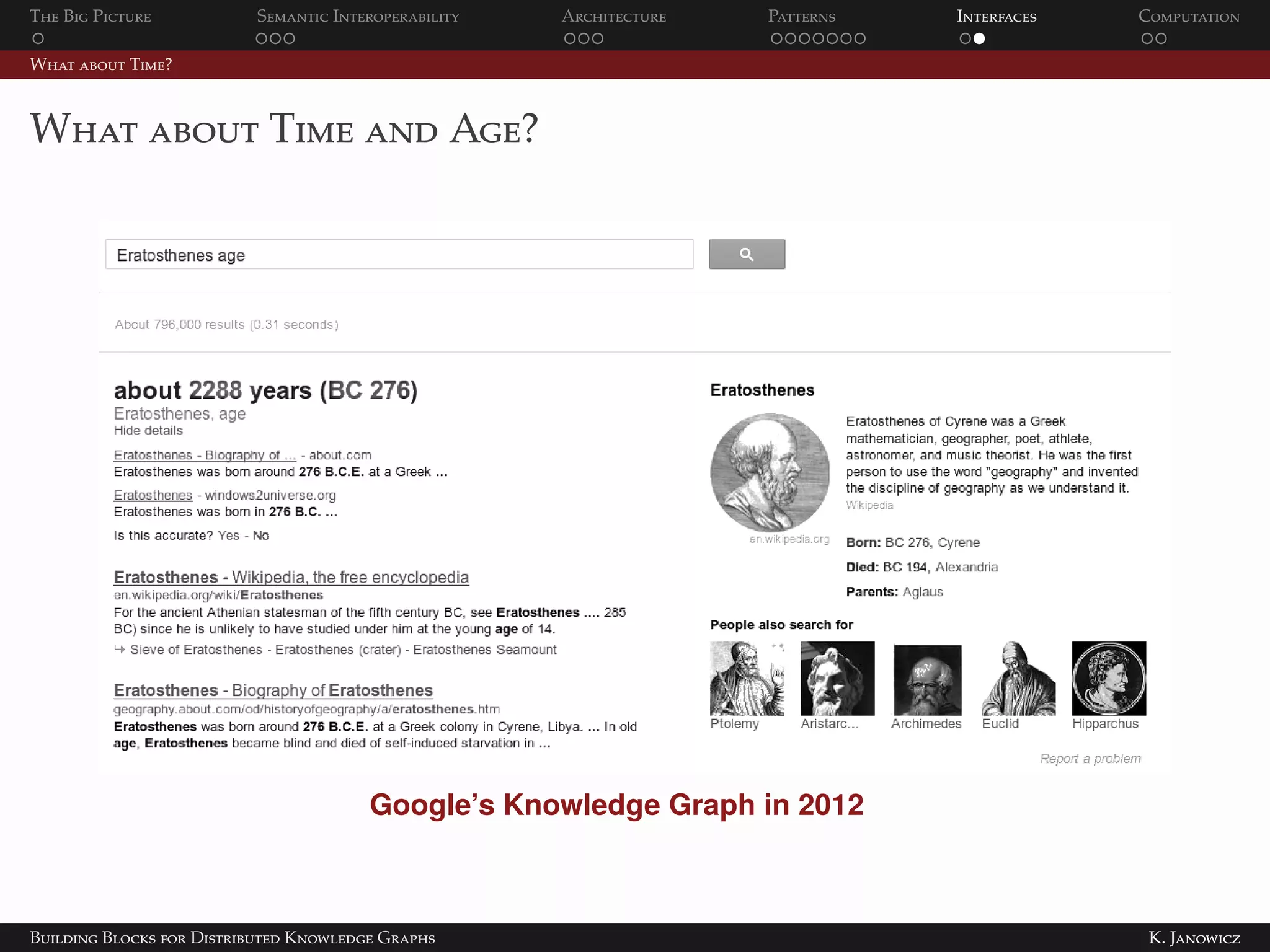The width and height of the screenshot is (1270, 952).
Task: Go to the Patterns section
Action: [x=802, y=17]
